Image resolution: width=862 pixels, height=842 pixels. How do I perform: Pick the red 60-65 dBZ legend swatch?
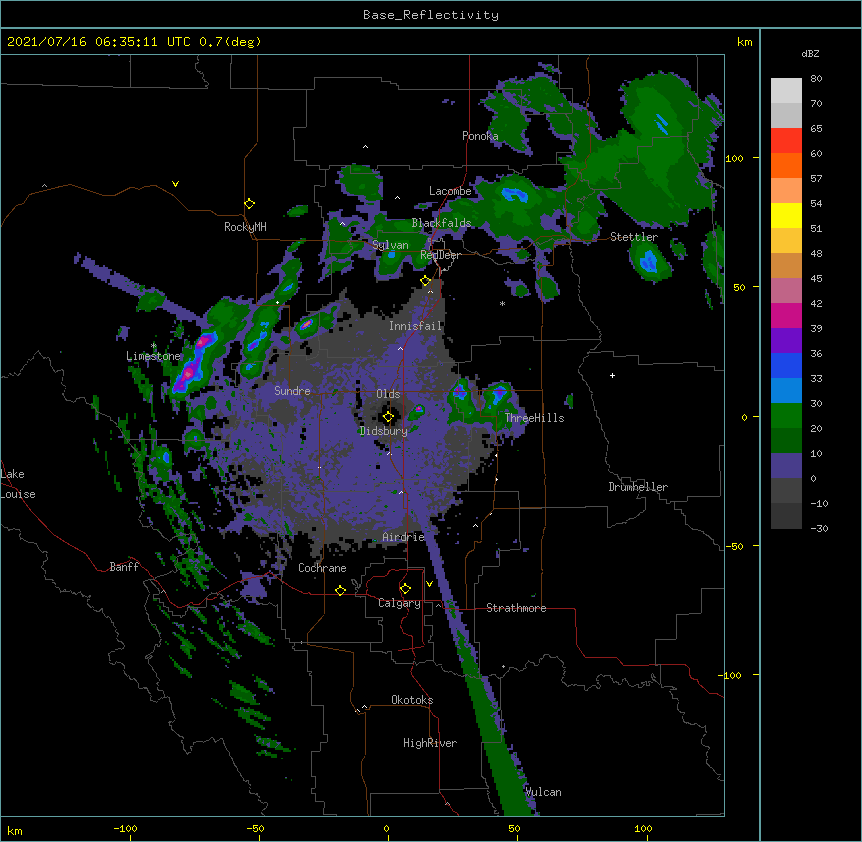tap(786, 141)
